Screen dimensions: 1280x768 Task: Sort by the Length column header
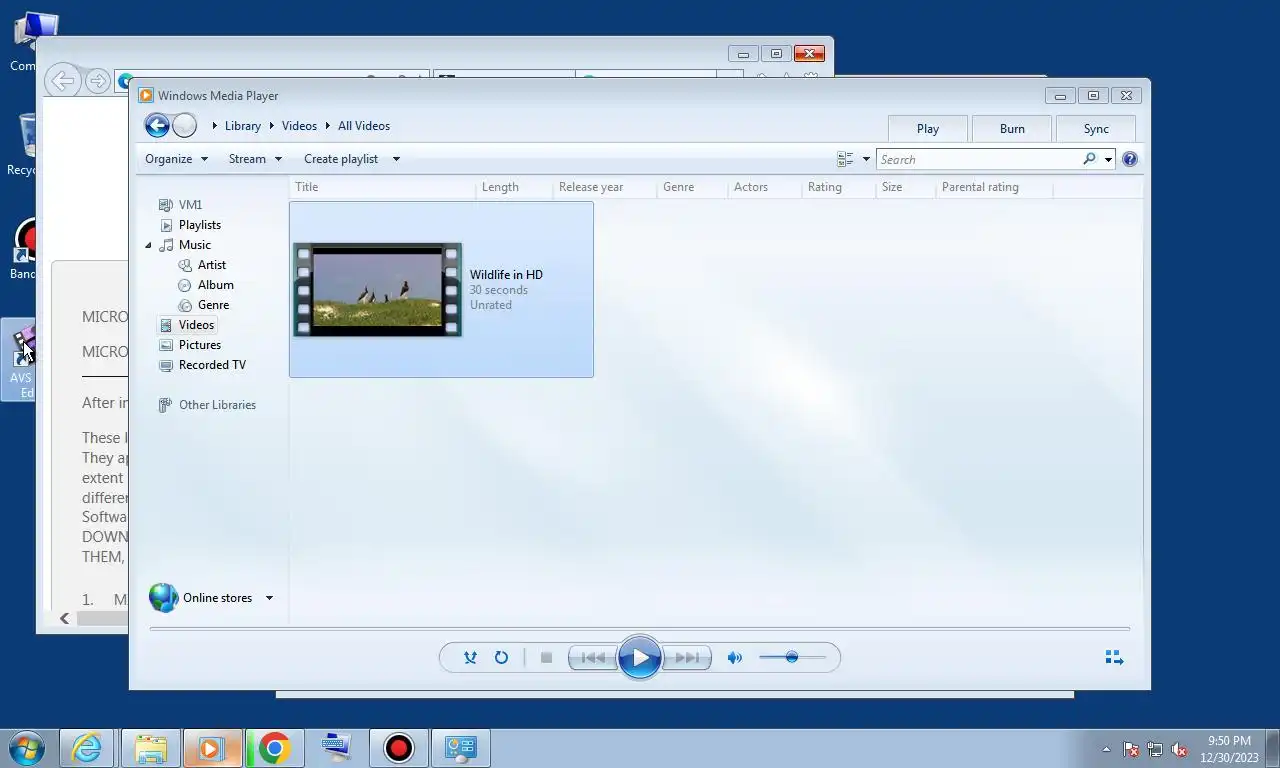(x=514, y=187)
